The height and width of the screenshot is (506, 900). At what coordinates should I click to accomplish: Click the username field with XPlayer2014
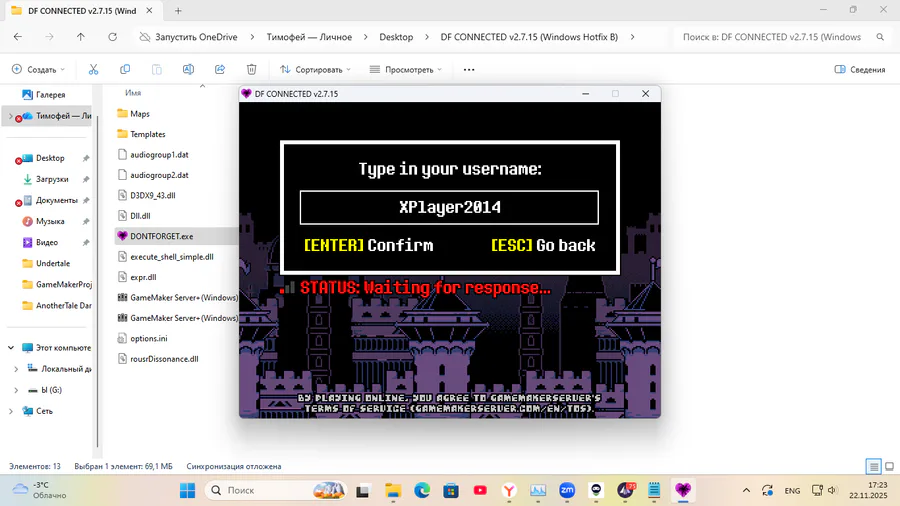coord(449,207)
